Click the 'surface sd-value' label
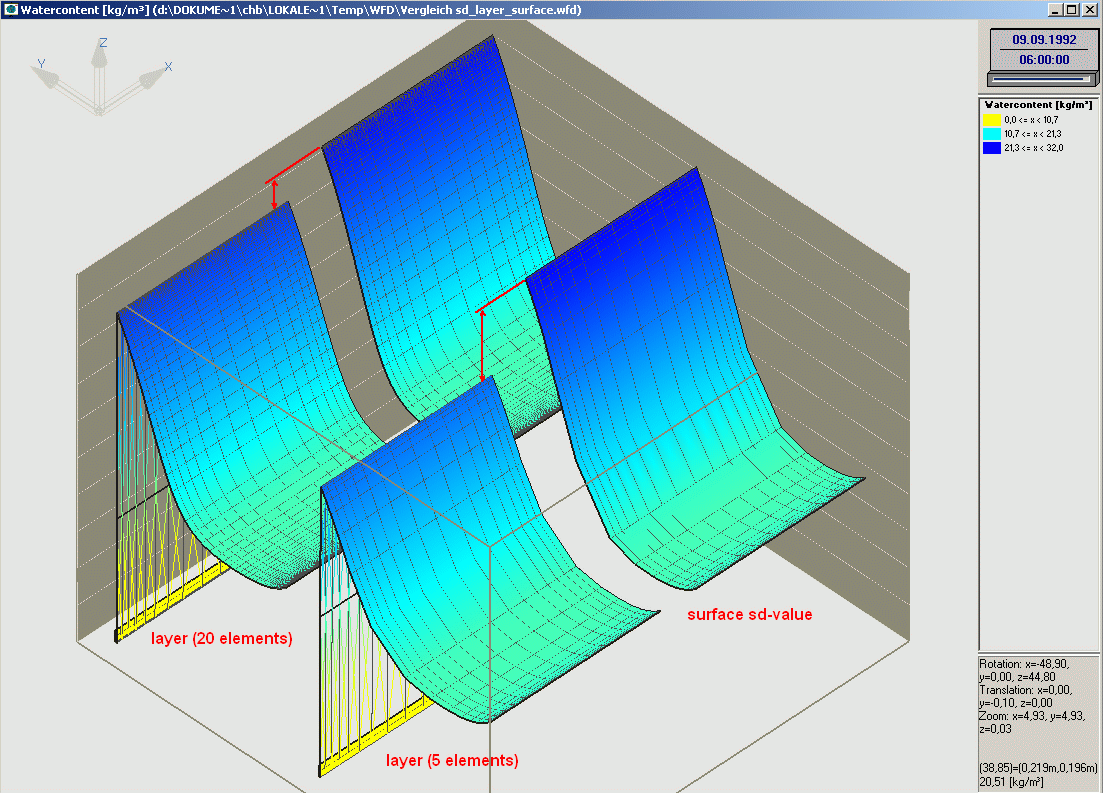The image size is (1103, 793). 749,615
